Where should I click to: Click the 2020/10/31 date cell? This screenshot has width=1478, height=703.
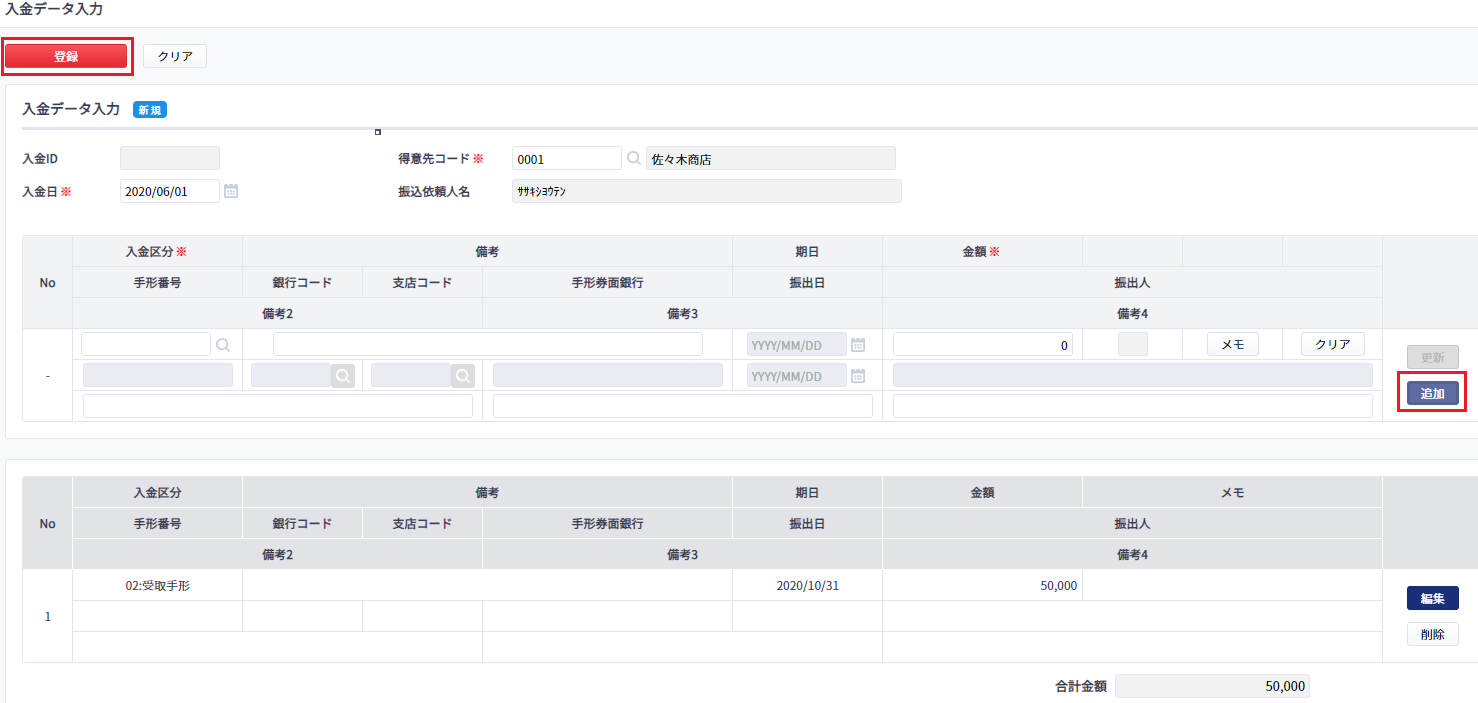[808, 586]
